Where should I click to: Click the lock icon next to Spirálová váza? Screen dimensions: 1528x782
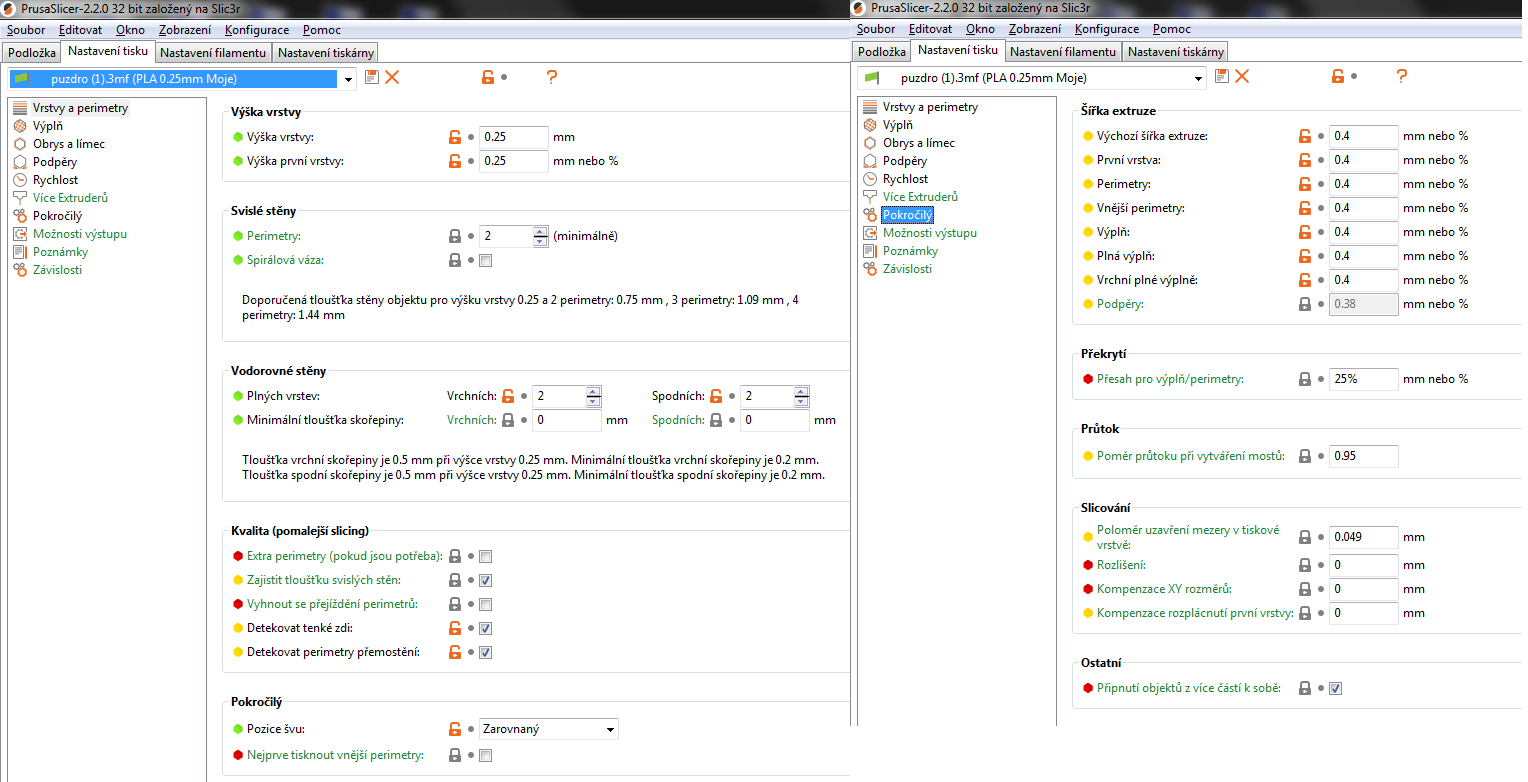[x=455, y=261]
